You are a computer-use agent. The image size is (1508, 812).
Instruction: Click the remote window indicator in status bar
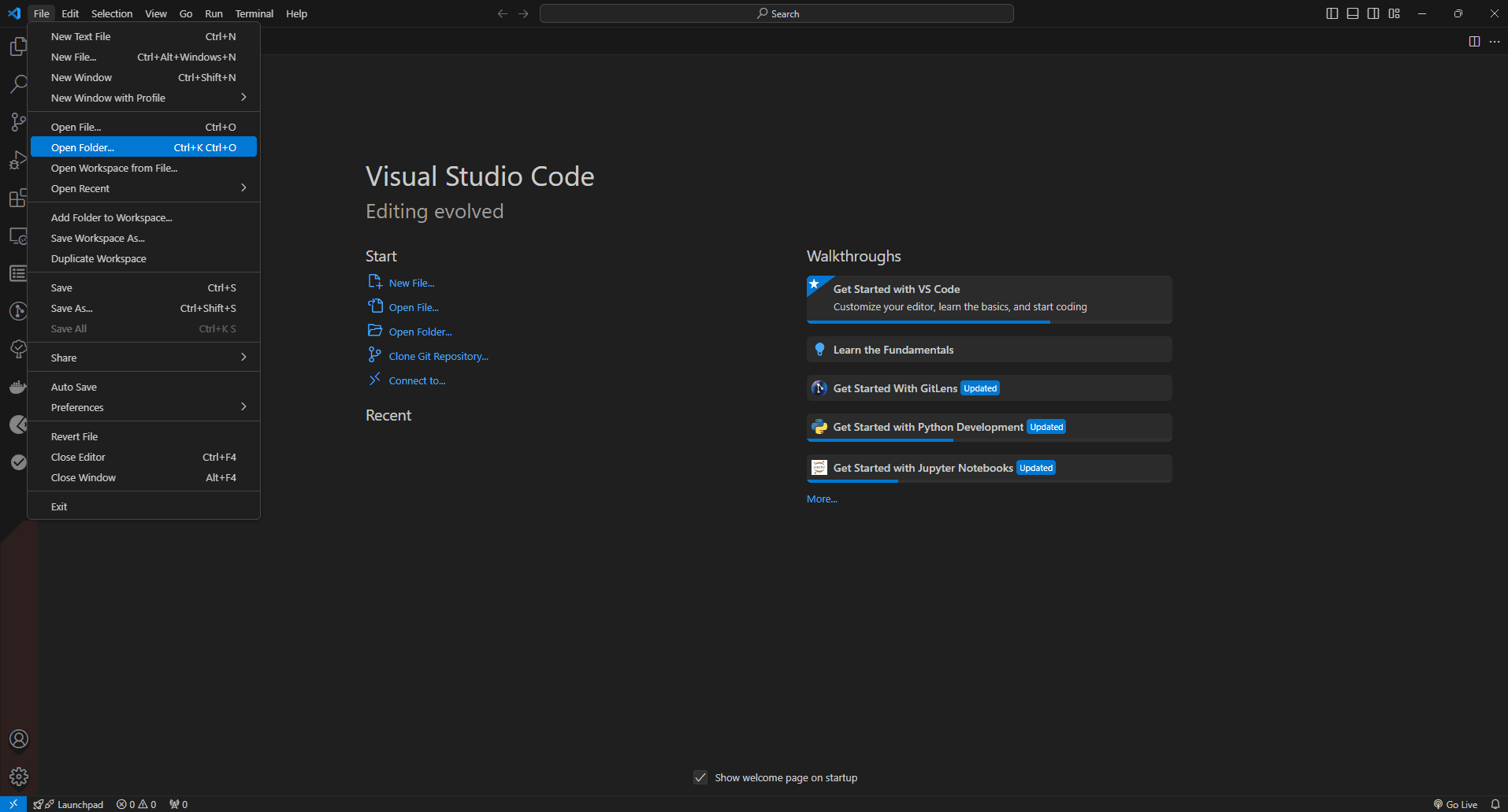pos(13,804)
